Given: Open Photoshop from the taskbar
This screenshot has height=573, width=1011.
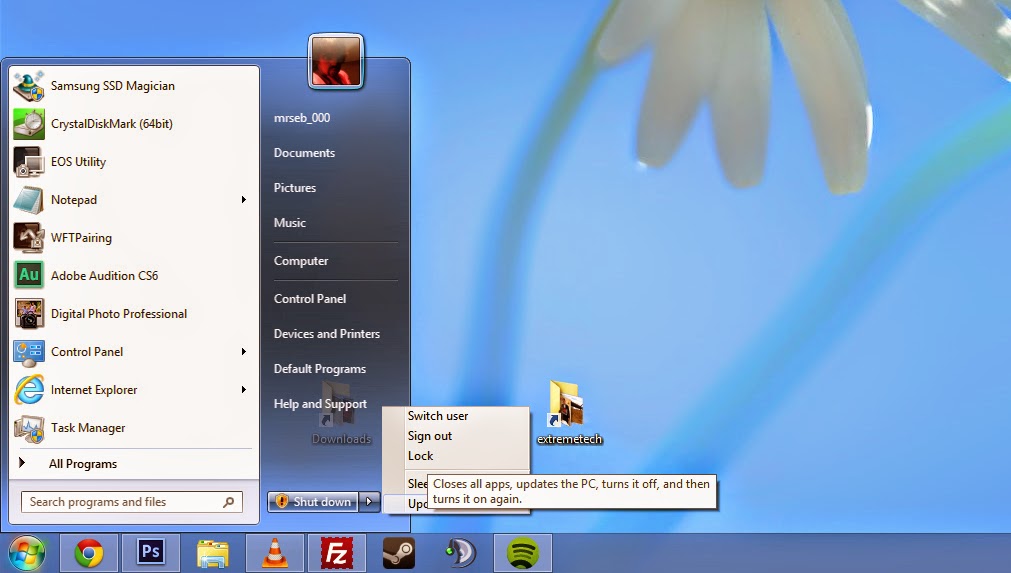Looking at the screenshot, I should coord(151,553).
